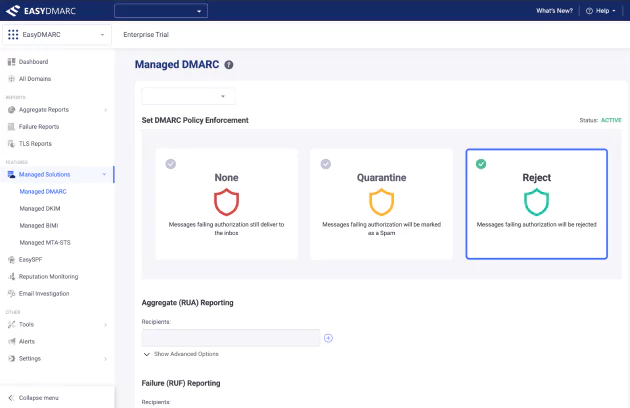This screenshot has height=408, width=630.
Task: Click the ACTIVE status label
Action: [x=611, y=120]
